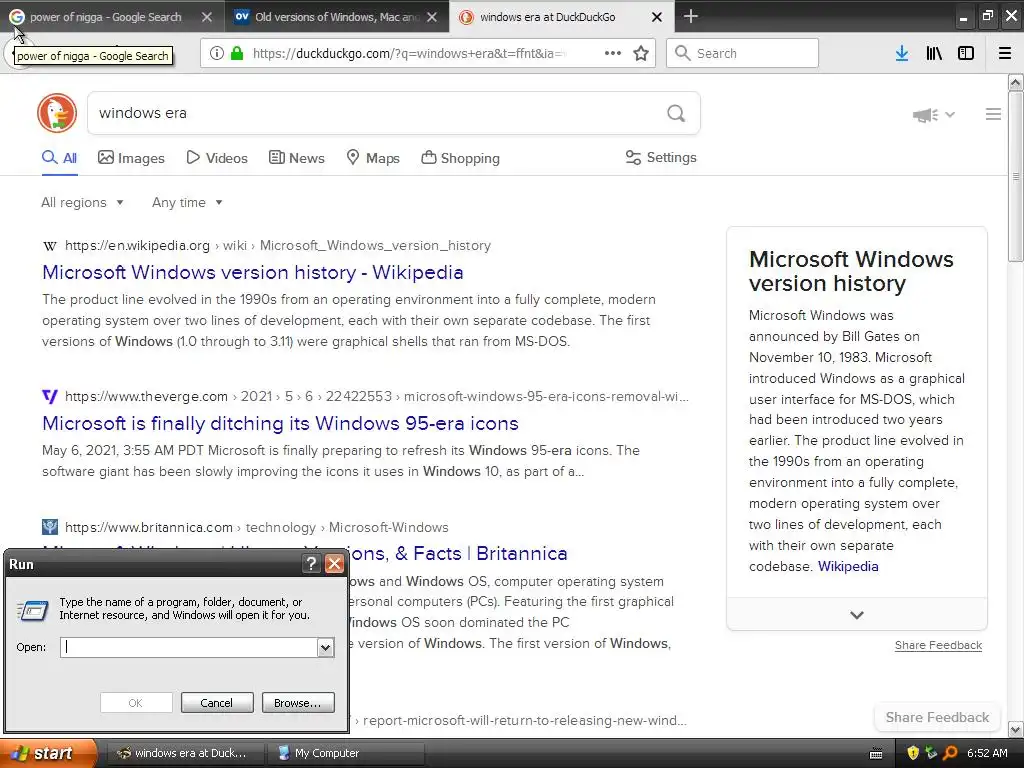Click the underlined Share Feedback link

click(938, 645)
